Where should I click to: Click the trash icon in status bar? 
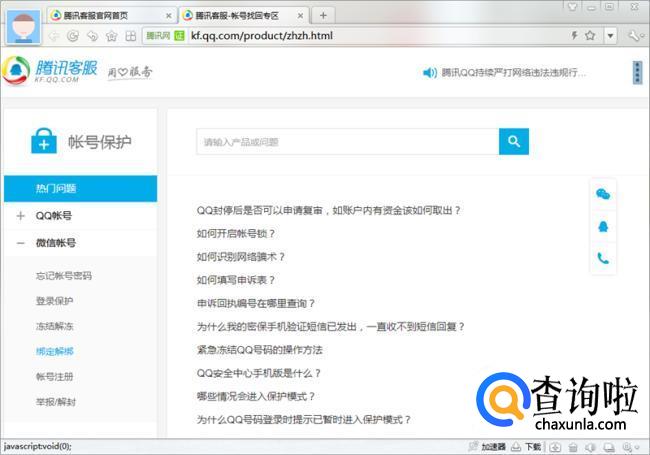click(x=573, y=447)
